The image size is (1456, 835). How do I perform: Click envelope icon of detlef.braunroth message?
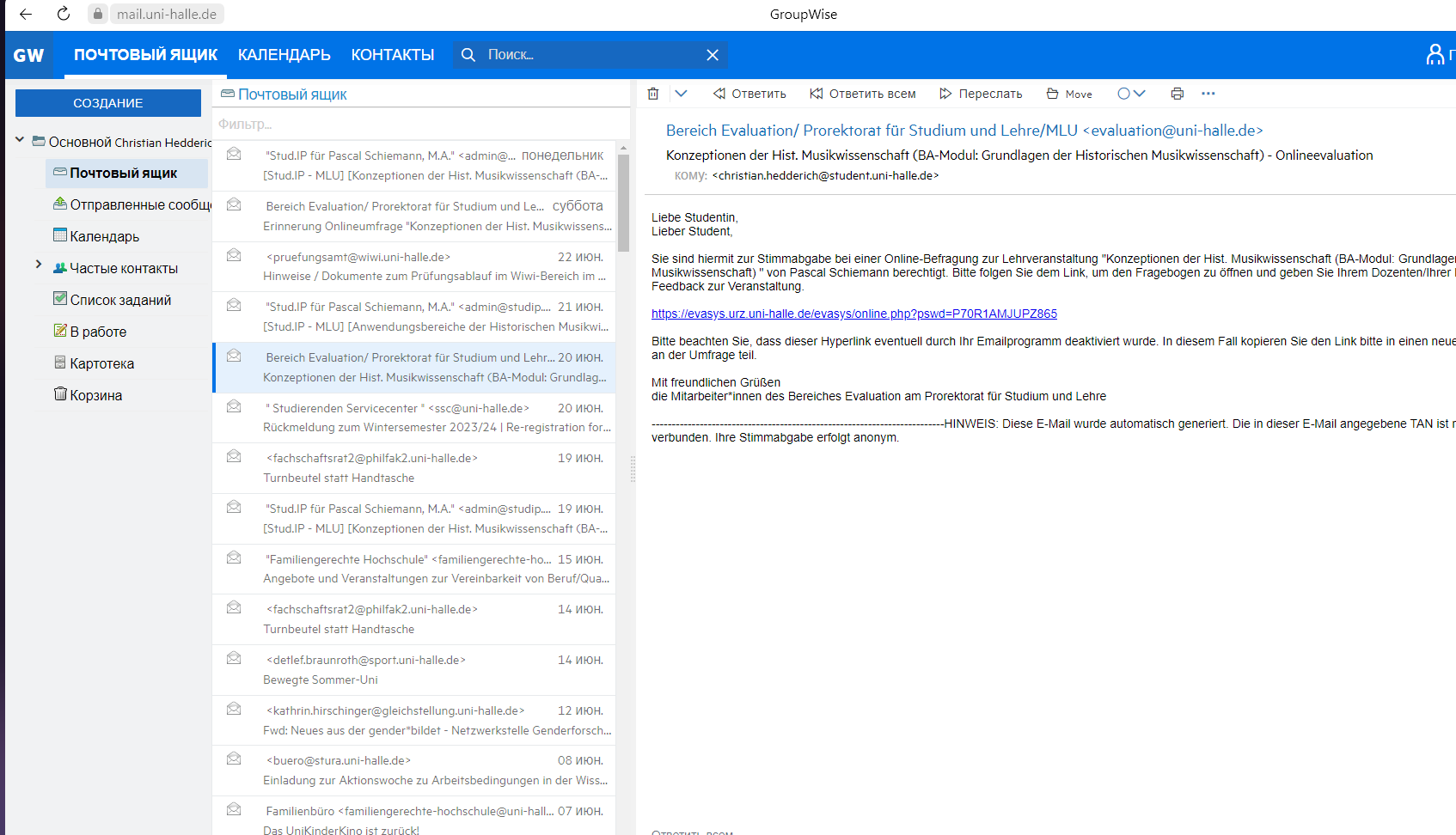point(233,658)
